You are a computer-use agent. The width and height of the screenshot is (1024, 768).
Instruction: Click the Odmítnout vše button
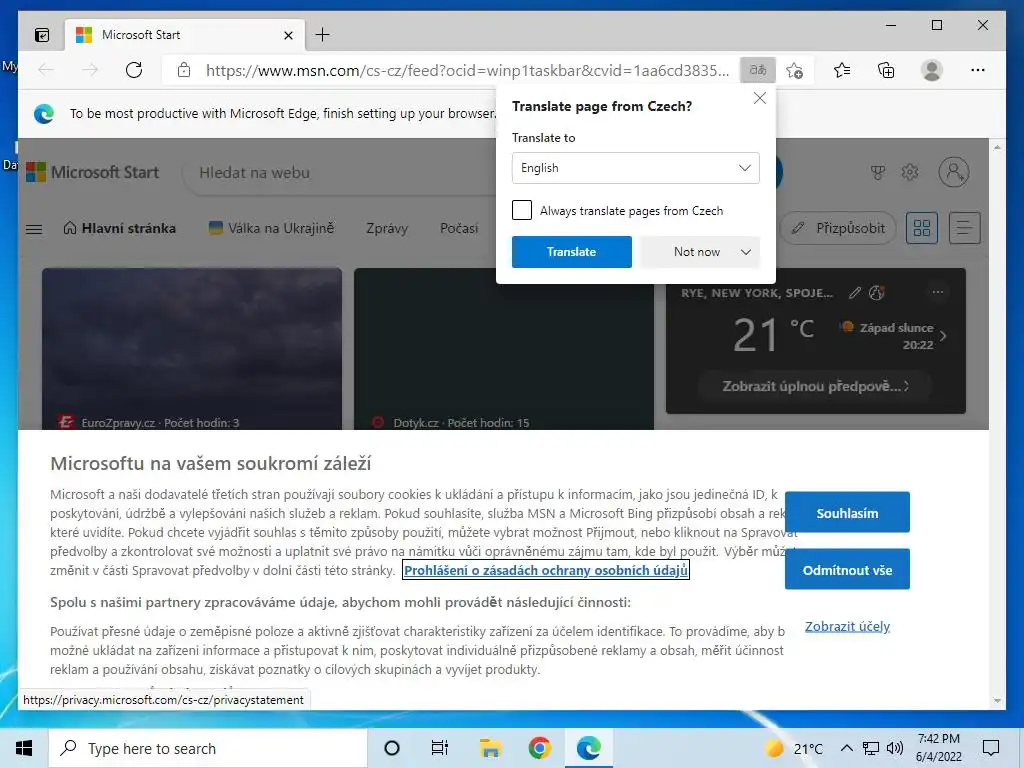(x=847, y=569)
